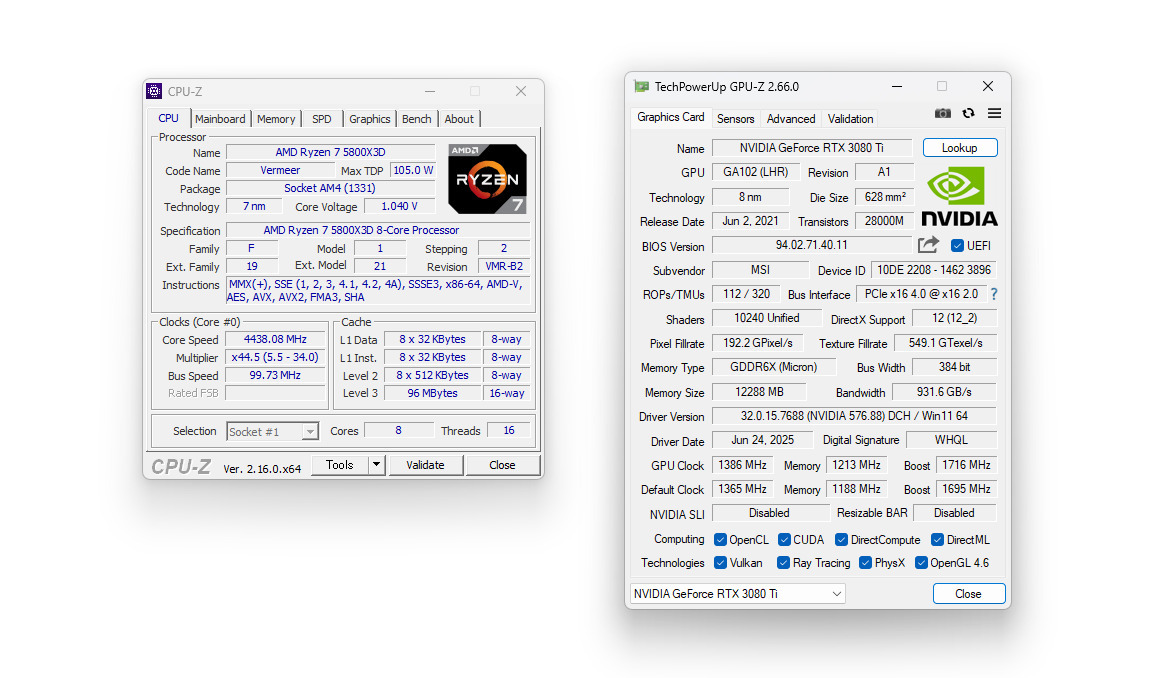Click the Memory Size value 12288 MB
Image resolution: width=1149 pixels, height=678 pixels.
point(759,392)
